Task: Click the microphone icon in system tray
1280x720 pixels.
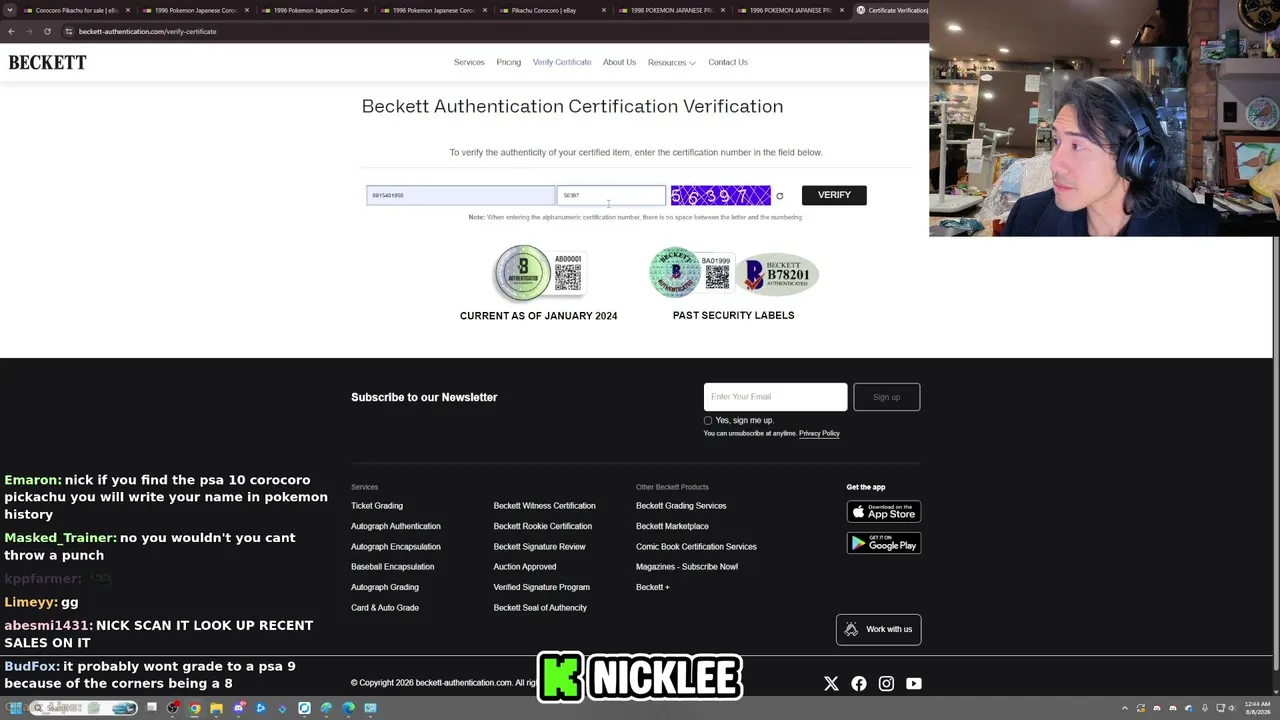Action: tap(1205, 708)
